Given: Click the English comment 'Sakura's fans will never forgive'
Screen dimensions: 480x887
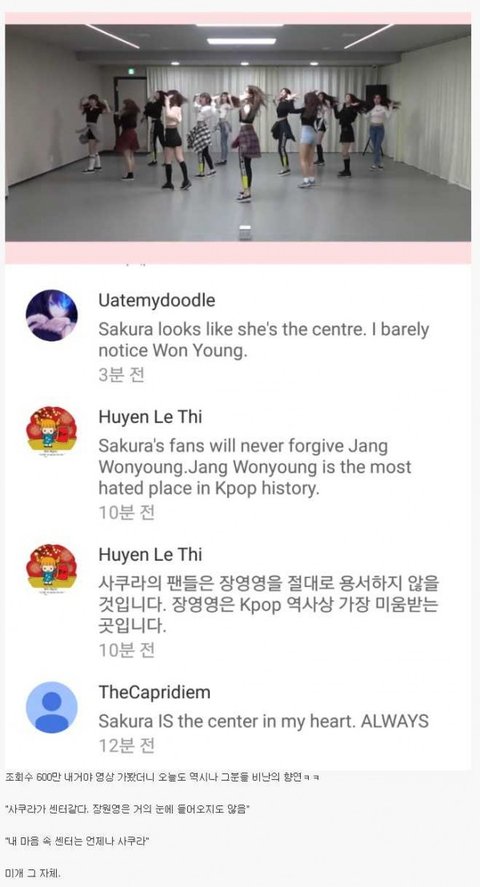Looking at the screenshot, I should tap(255, 467).
